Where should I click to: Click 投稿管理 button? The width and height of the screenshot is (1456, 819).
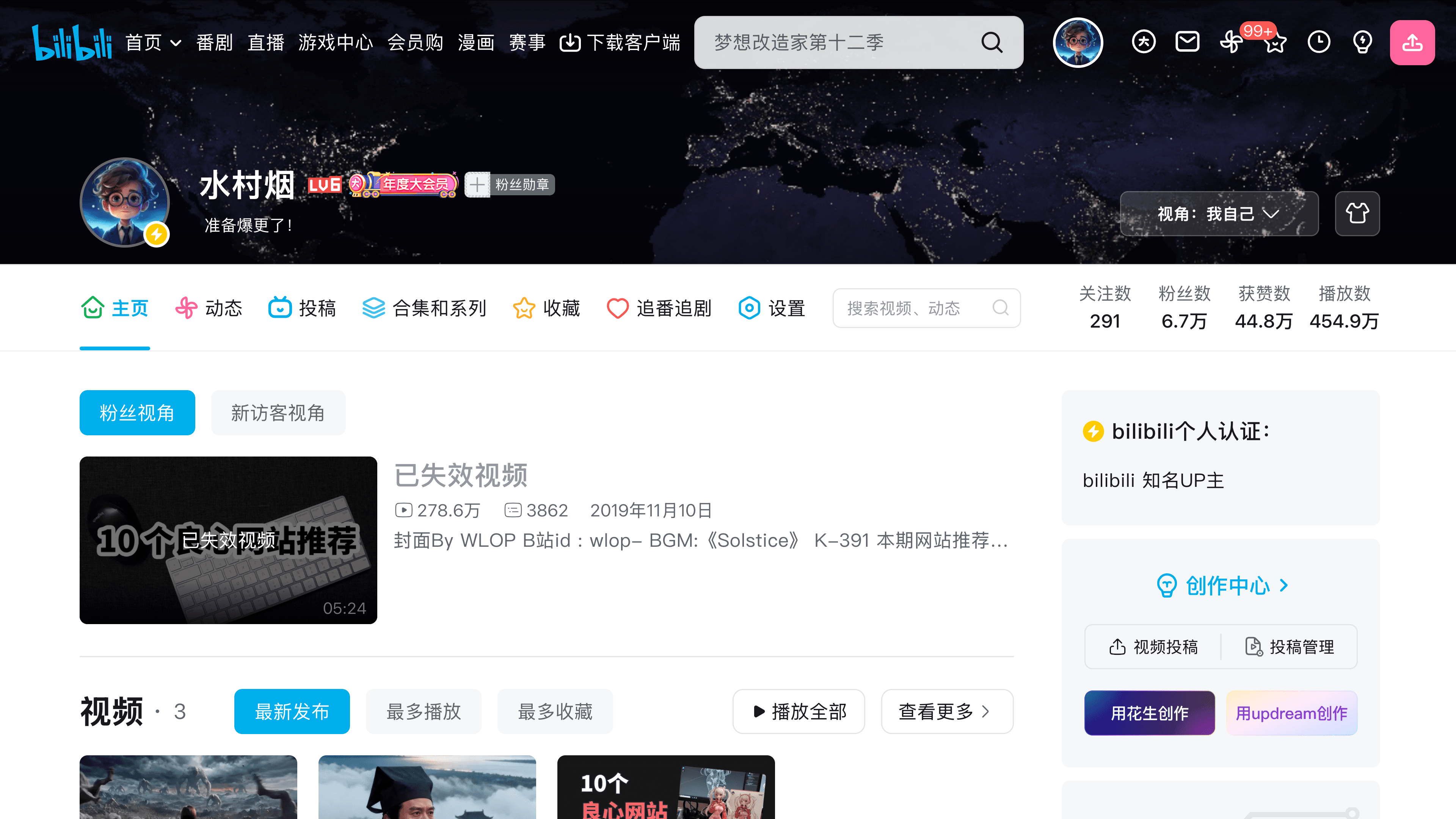coord(1289,646)
